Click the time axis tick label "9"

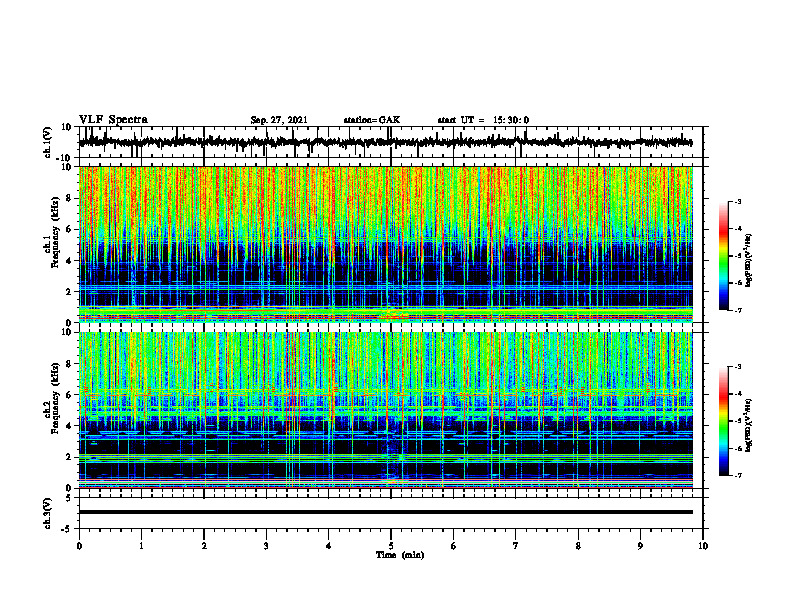pos(640,546)
